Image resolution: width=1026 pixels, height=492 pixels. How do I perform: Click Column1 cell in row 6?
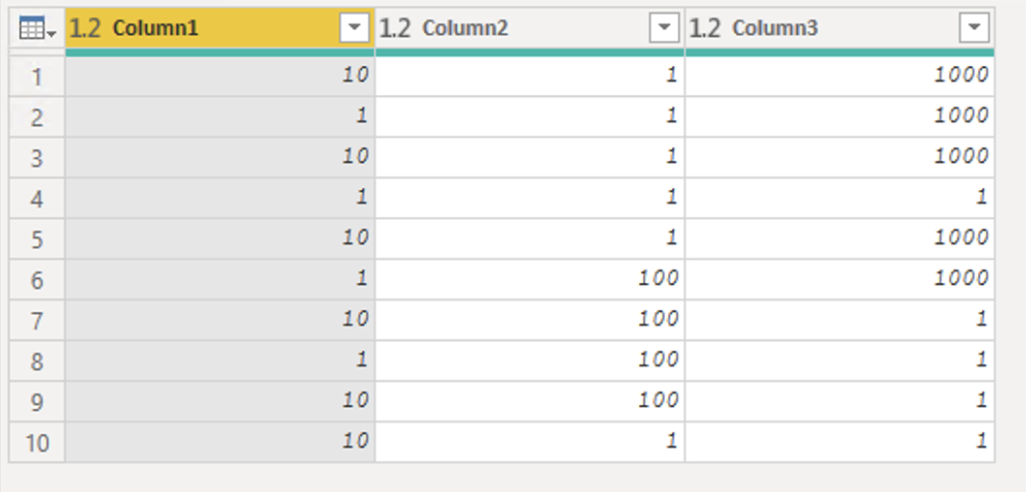(x=220, y=280)
